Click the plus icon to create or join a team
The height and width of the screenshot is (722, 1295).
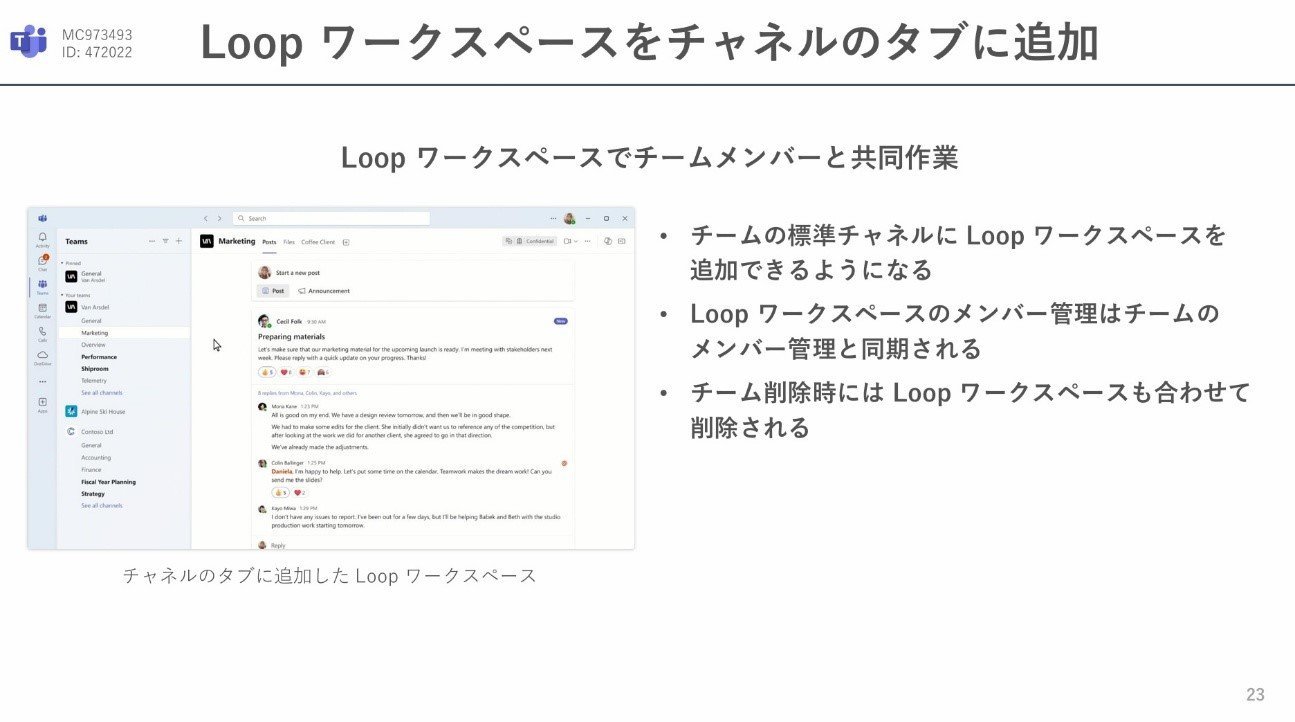pyautogui.click(x=179, y=241)
